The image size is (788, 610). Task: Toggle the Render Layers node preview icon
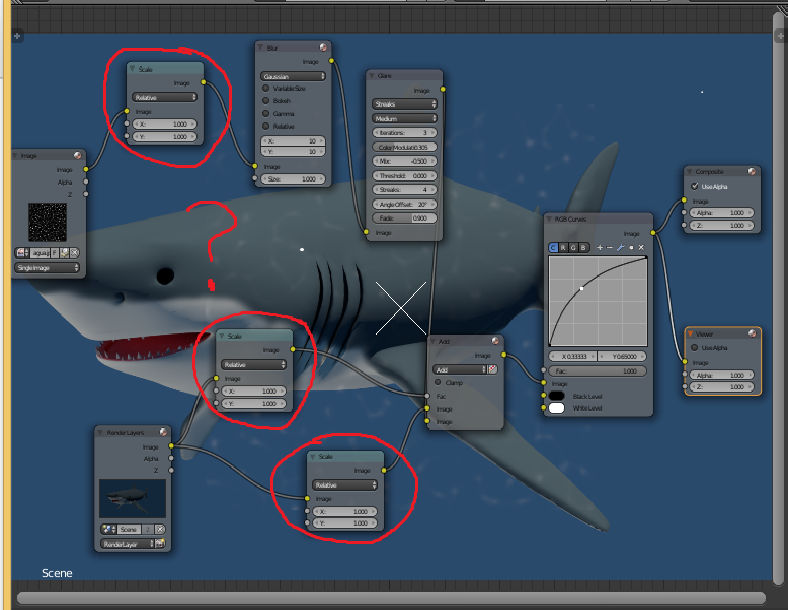(x=163, y=432)
